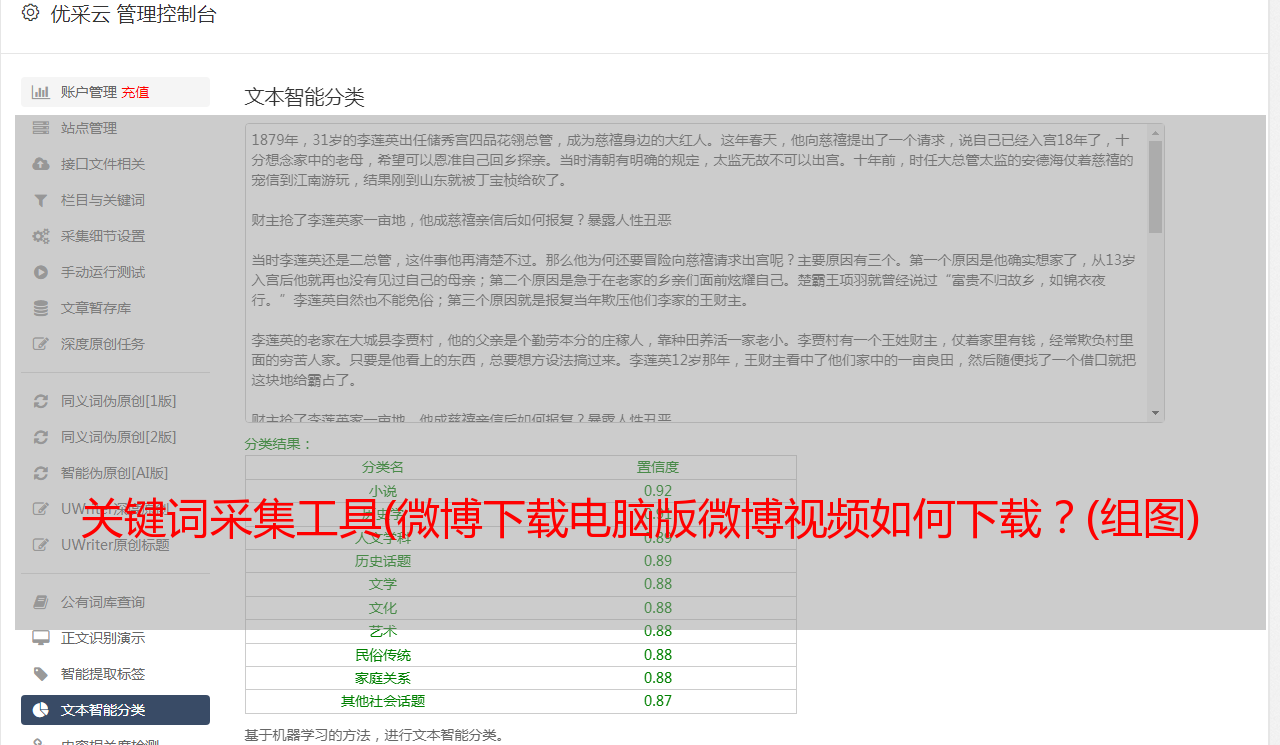This screenshot has width=1280, height=745.
Task: Click the play circle icon for 手动运行测试
Action: (41, 272)
